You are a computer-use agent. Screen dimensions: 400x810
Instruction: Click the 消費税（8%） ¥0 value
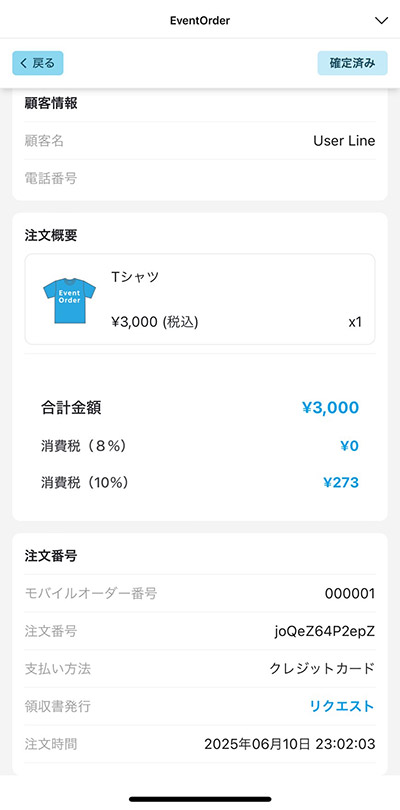[349, 446]
